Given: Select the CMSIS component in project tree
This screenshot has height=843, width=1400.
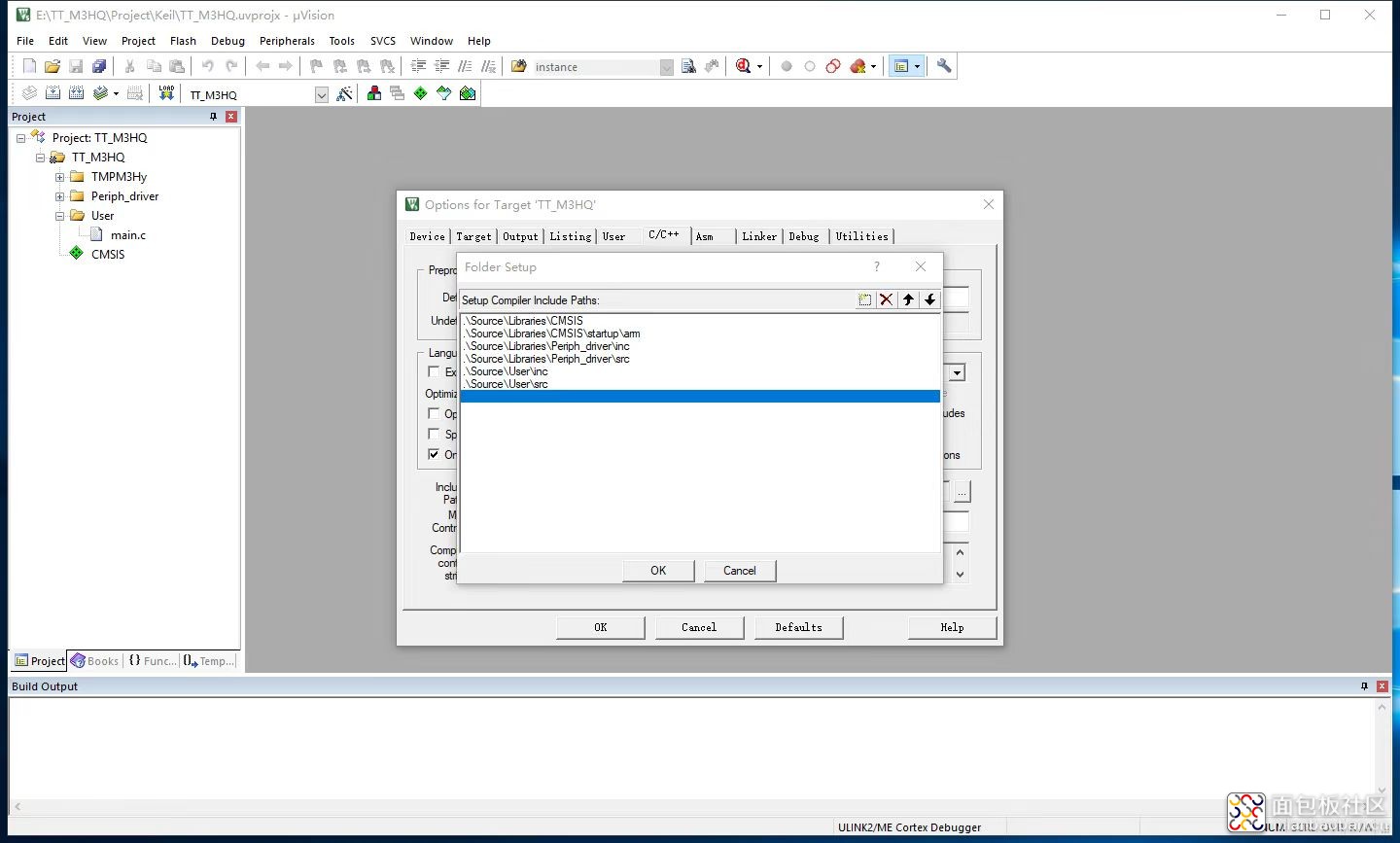Looking at the screenshot, I should (x=108, y=255).
